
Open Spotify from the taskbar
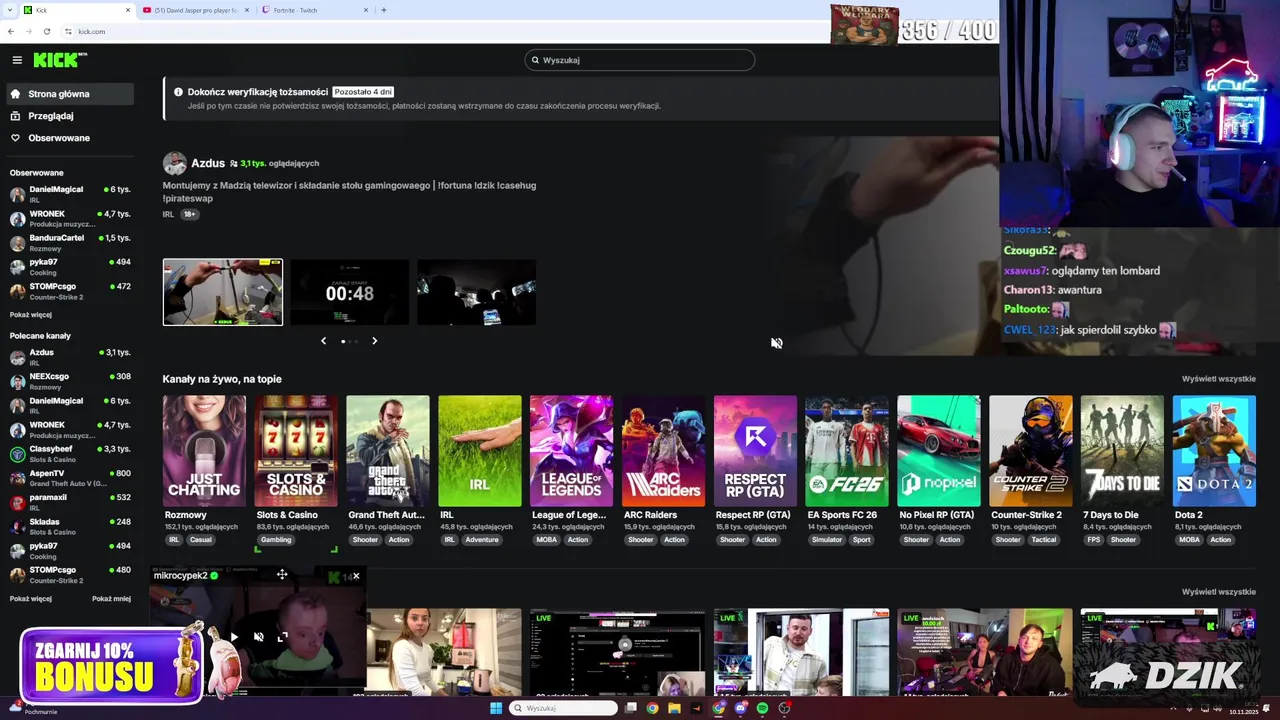(762, 708)
